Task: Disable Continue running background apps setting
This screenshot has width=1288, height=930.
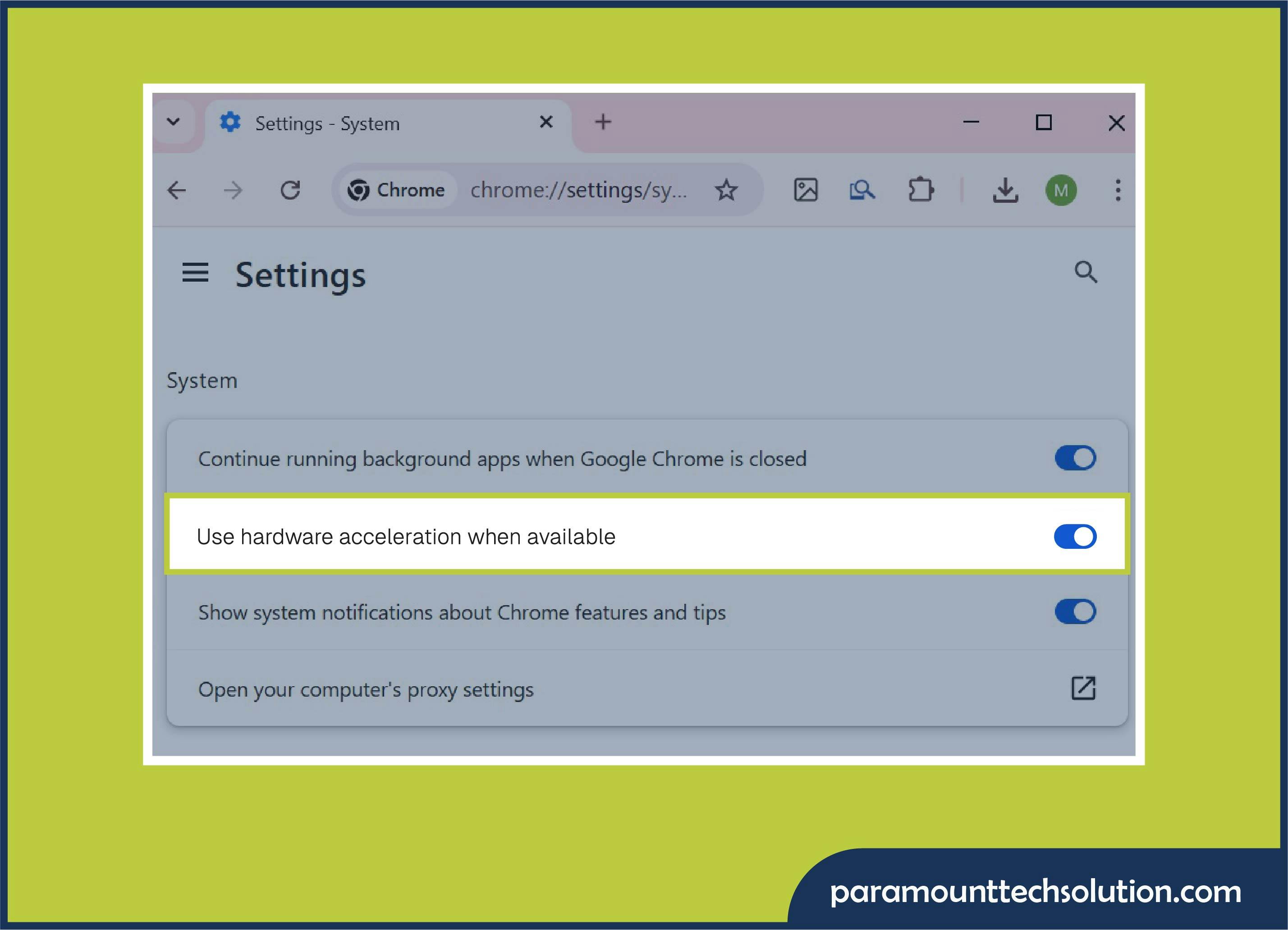Action: [x=1075, y=458]
